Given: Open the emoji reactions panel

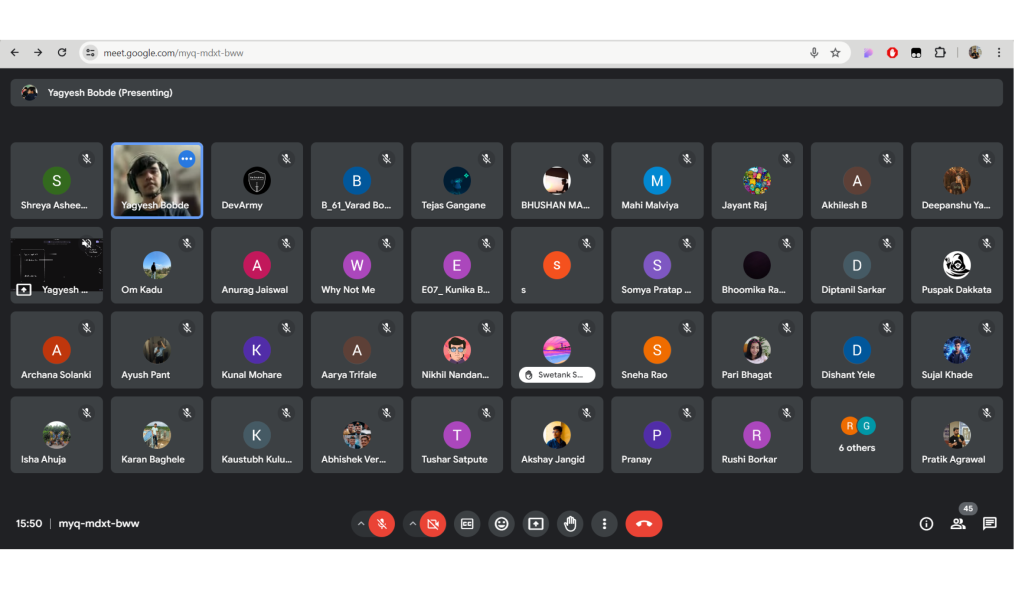Looking at the screenshot, I should click(x=501, y=524).
